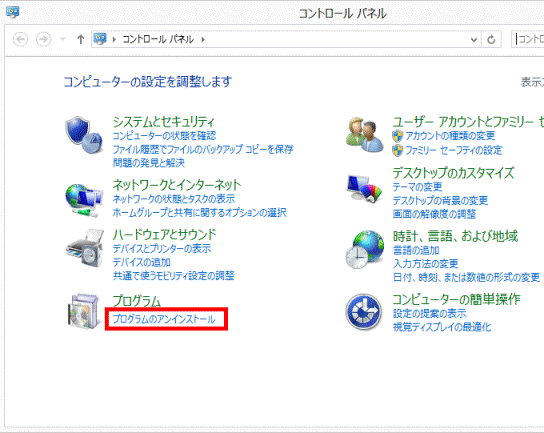Expand the breadcrumb arrow after コントロール パネル
The image size is (544, 433).
pos(203,40)
